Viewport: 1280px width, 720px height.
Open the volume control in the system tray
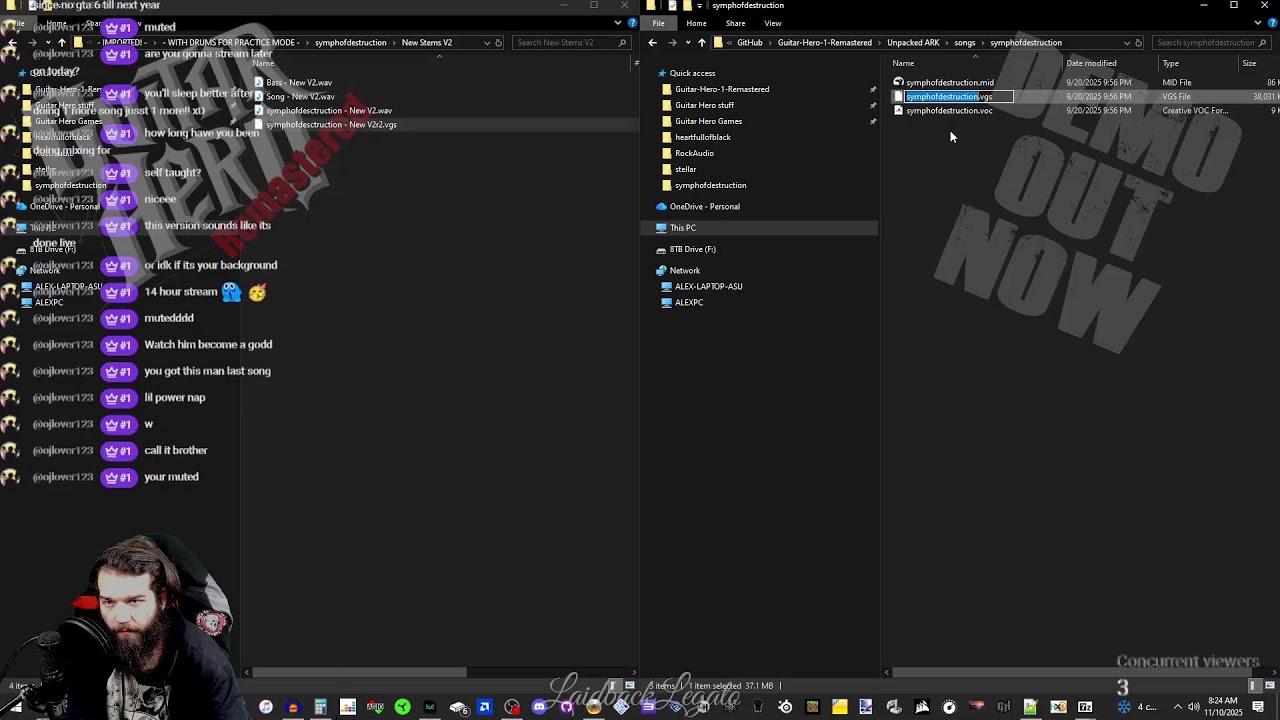pyautogui.click(x=1194, y=707)
